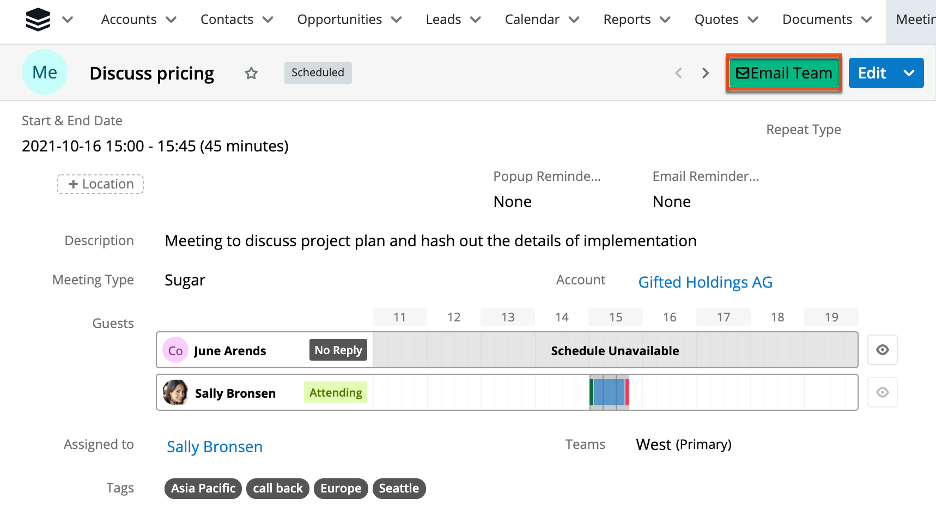Go to next record with right chevron
This screenshot has width=936, height=512.
705,73
